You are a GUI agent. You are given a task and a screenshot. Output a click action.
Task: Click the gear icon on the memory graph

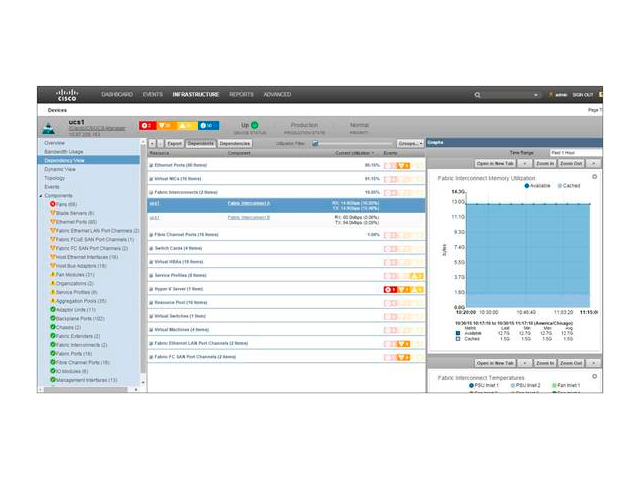click(595, 176)
